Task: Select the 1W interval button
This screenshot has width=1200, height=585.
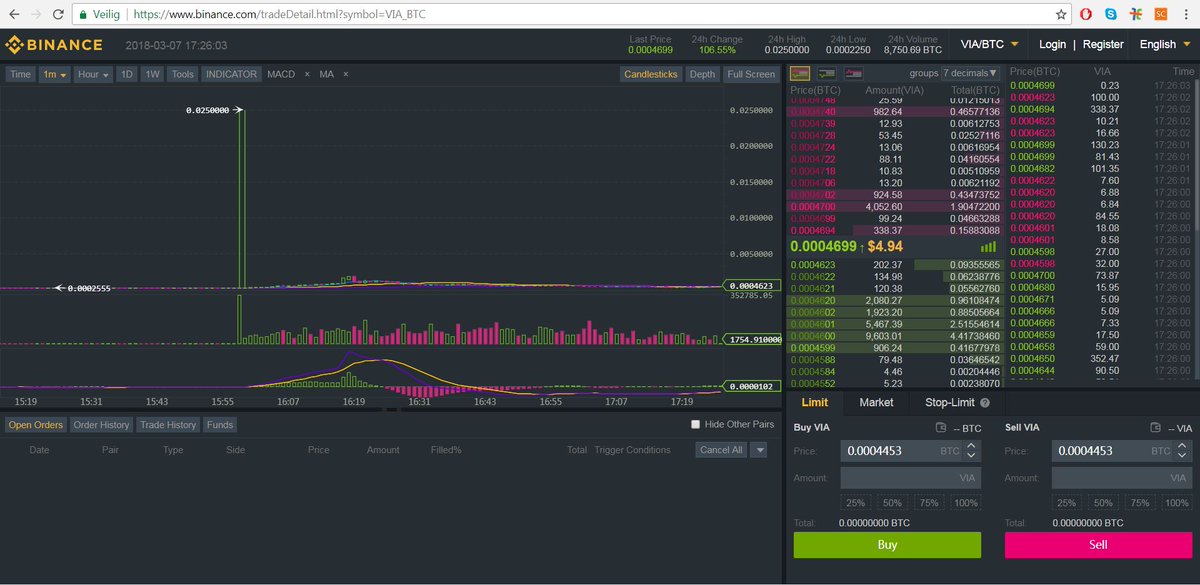Action: (152, 74)
